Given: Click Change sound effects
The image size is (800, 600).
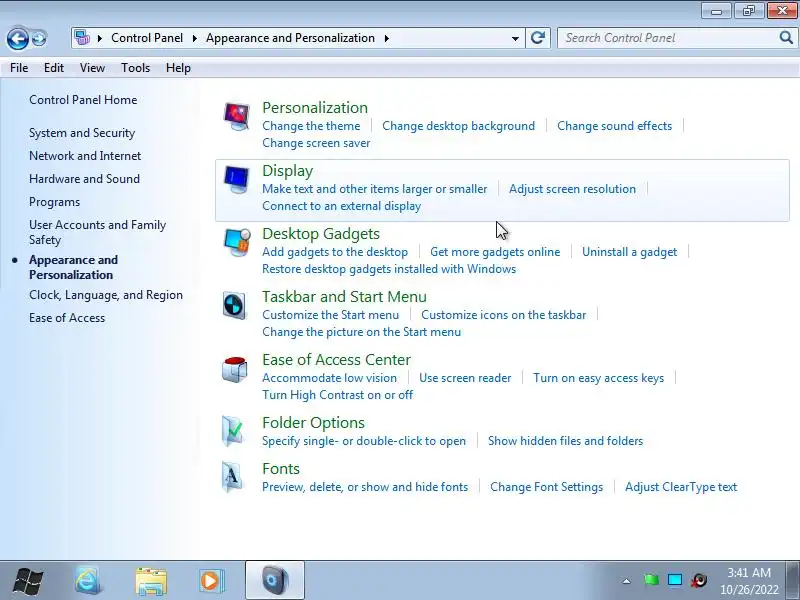Looking at the screenshot, I should pyautogui.click(x=614, y=126).
